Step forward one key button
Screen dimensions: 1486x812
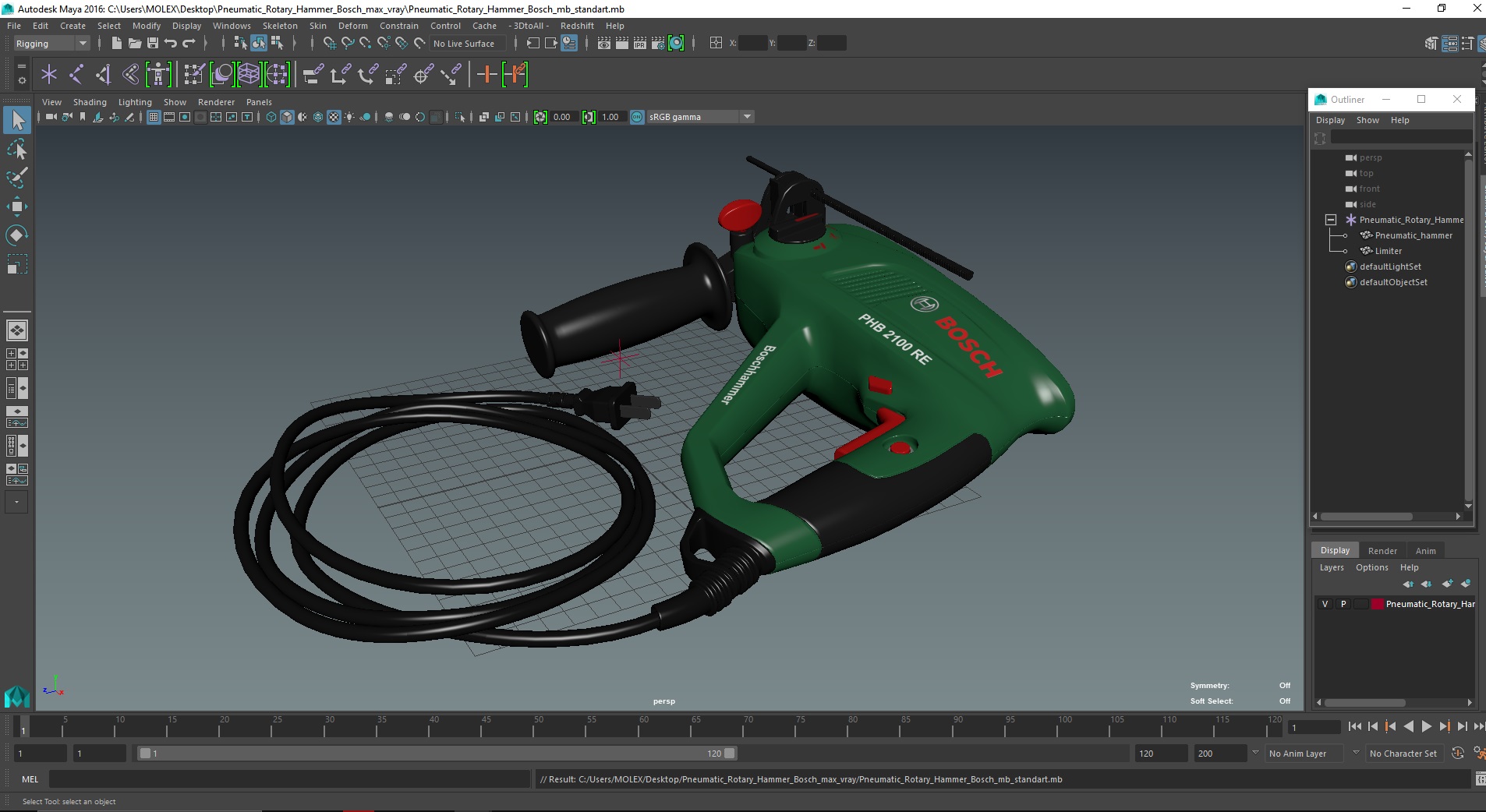tap(1444, 726)
